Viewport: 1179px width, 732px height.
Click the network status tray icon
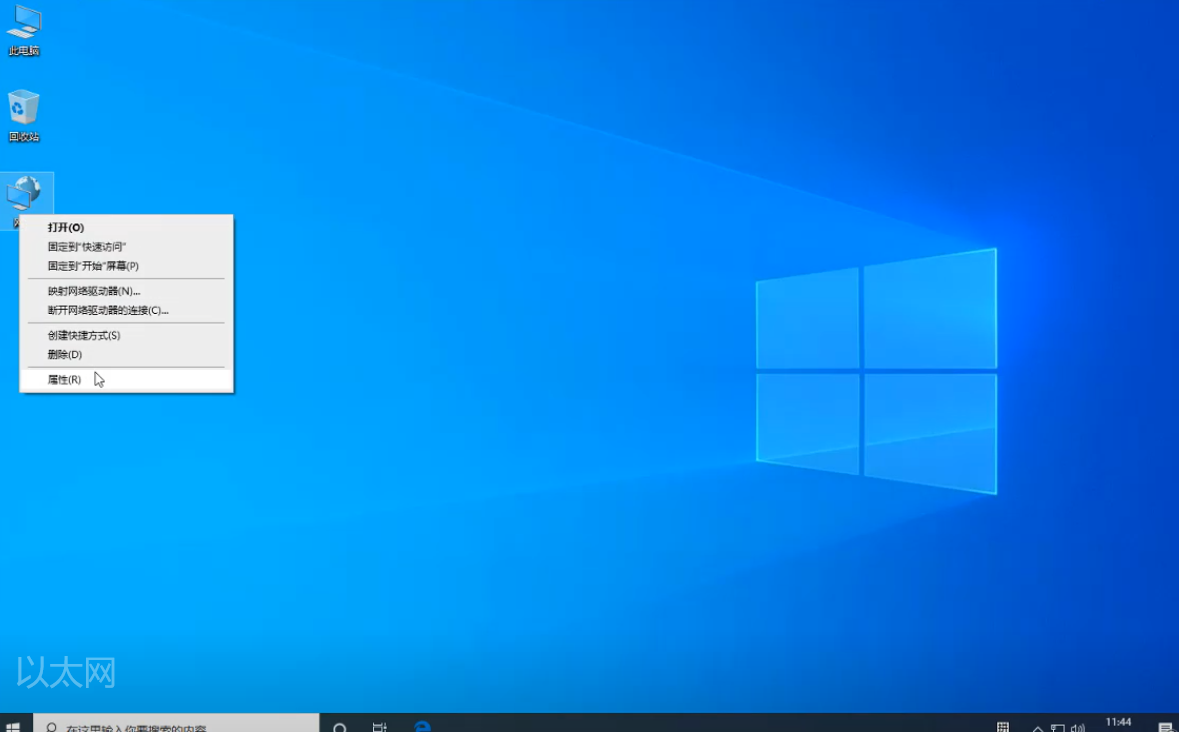point(1058,728)
